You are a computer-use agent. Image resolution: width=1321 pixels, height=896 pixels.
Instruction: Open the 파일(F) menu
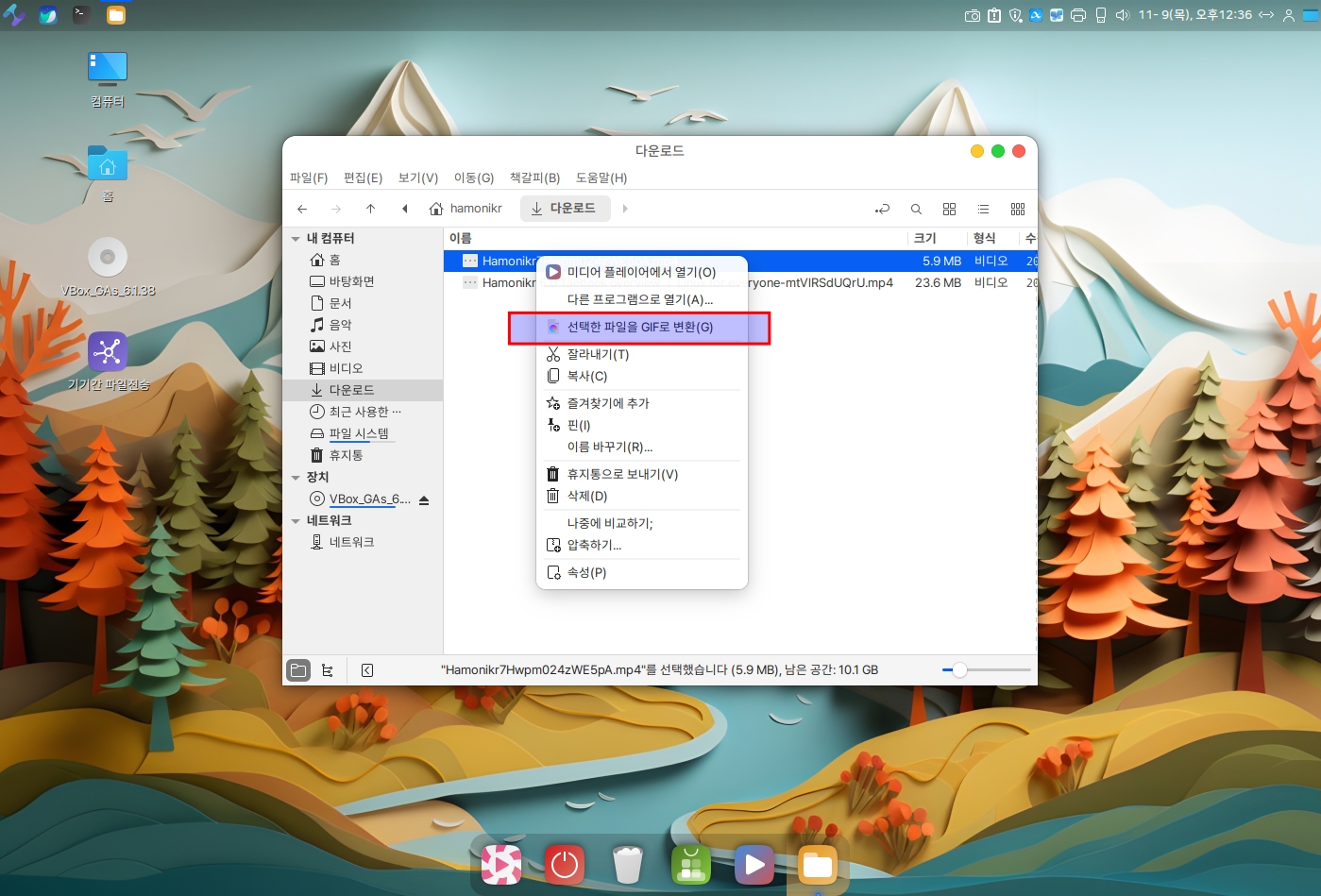pos(308,178)
